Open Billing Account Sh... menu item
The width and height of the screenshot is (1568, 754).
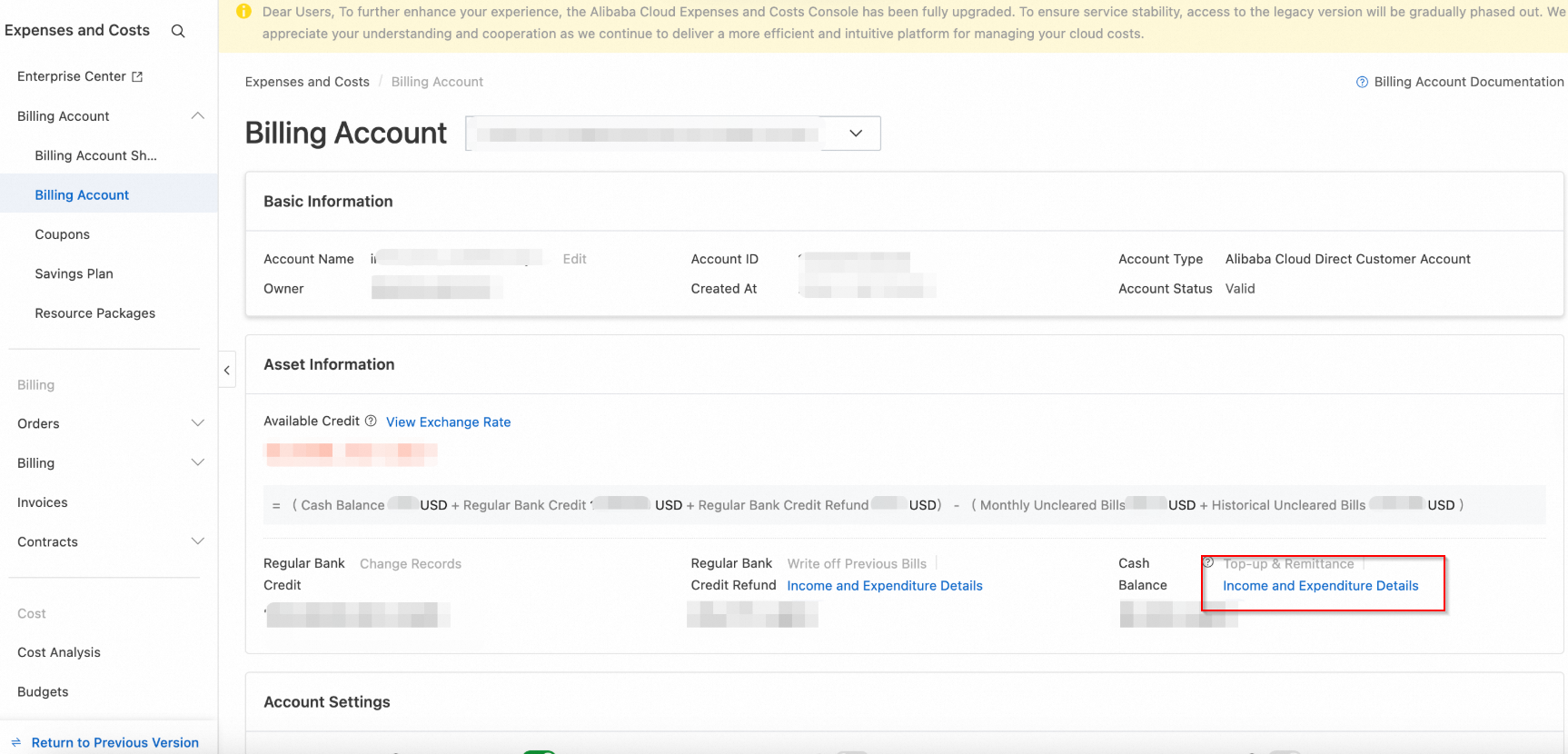click(x=96, y=155)
